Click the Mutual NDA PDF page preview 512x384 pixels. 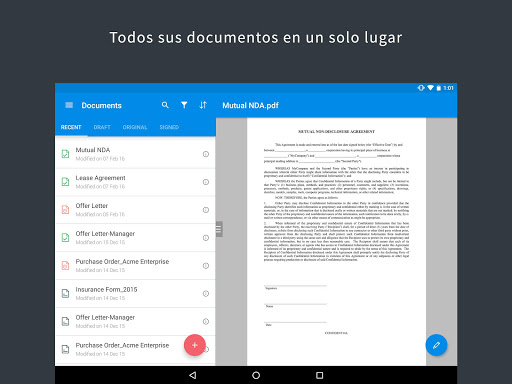click(x=336, y=242)
